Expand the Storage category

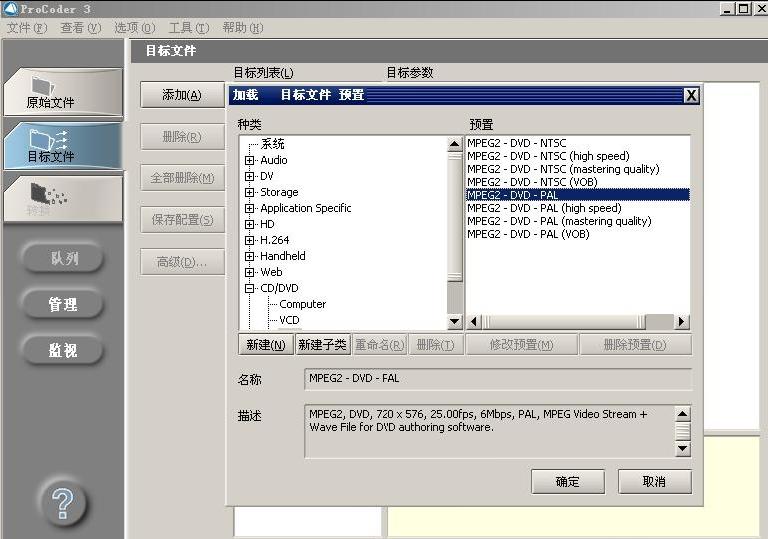coord(249,192)
